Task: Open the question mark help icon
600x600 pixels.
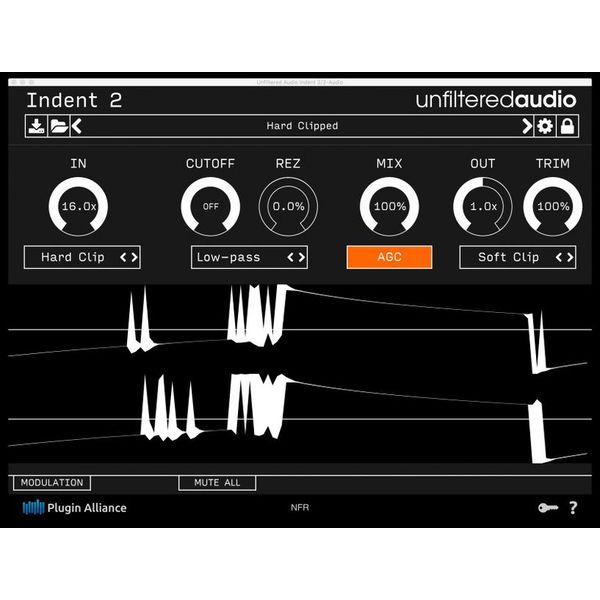Action: click(573, 508)
